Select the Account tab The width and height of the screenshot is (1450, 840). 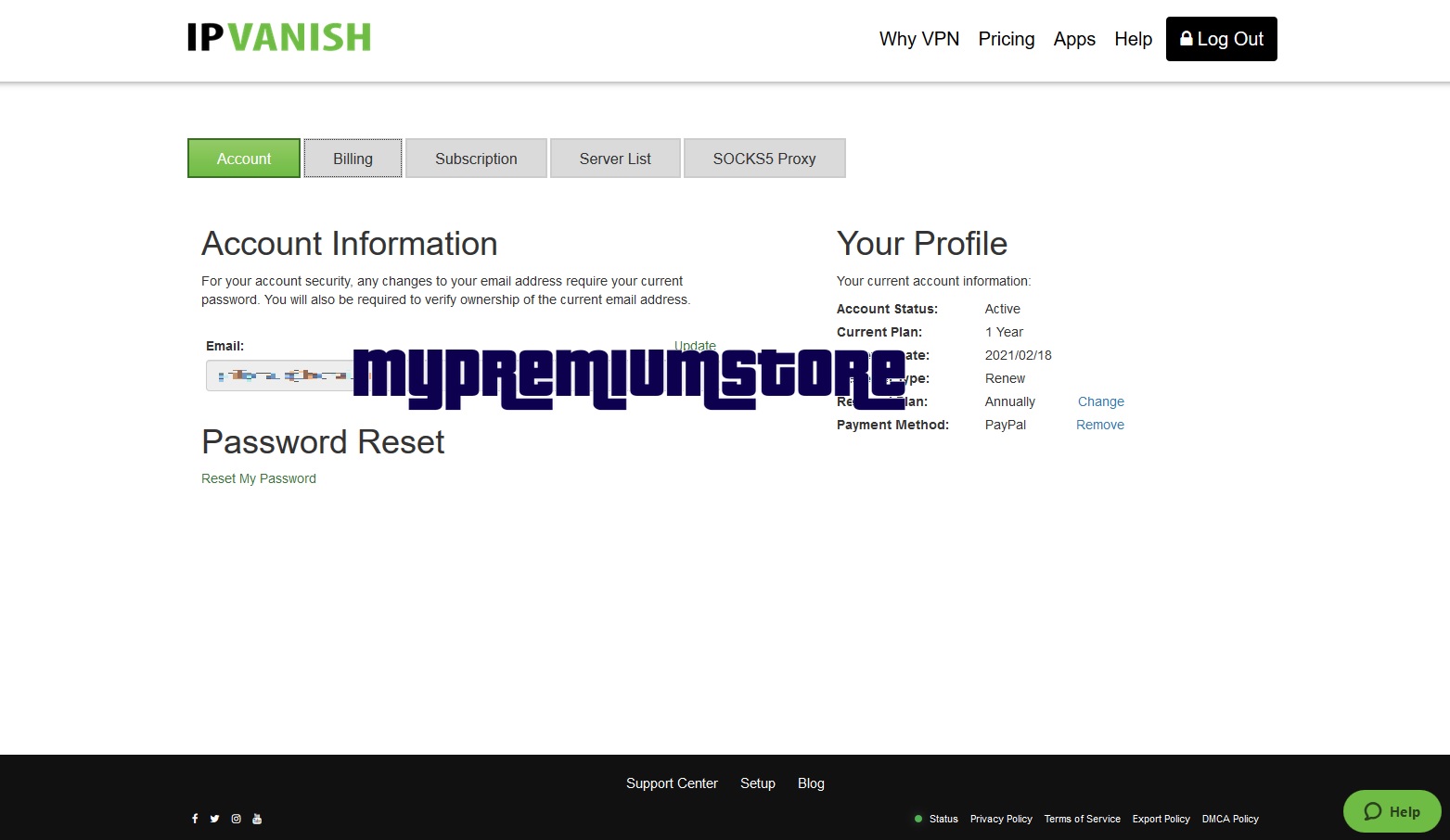click(x=244, y=159)
